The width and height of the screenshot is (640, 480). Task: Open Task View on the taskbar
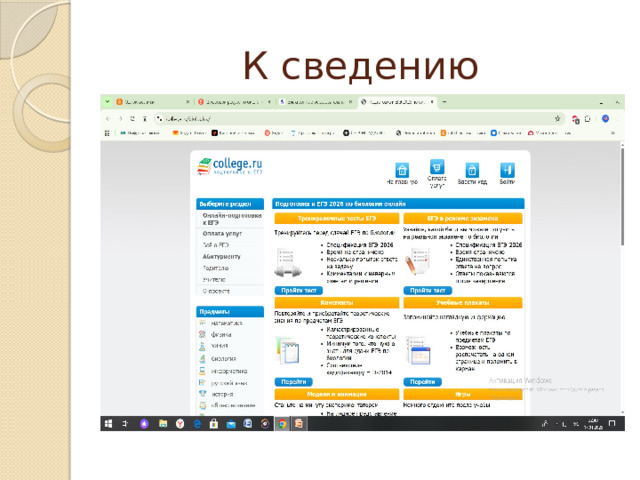[x=125, y=424]
